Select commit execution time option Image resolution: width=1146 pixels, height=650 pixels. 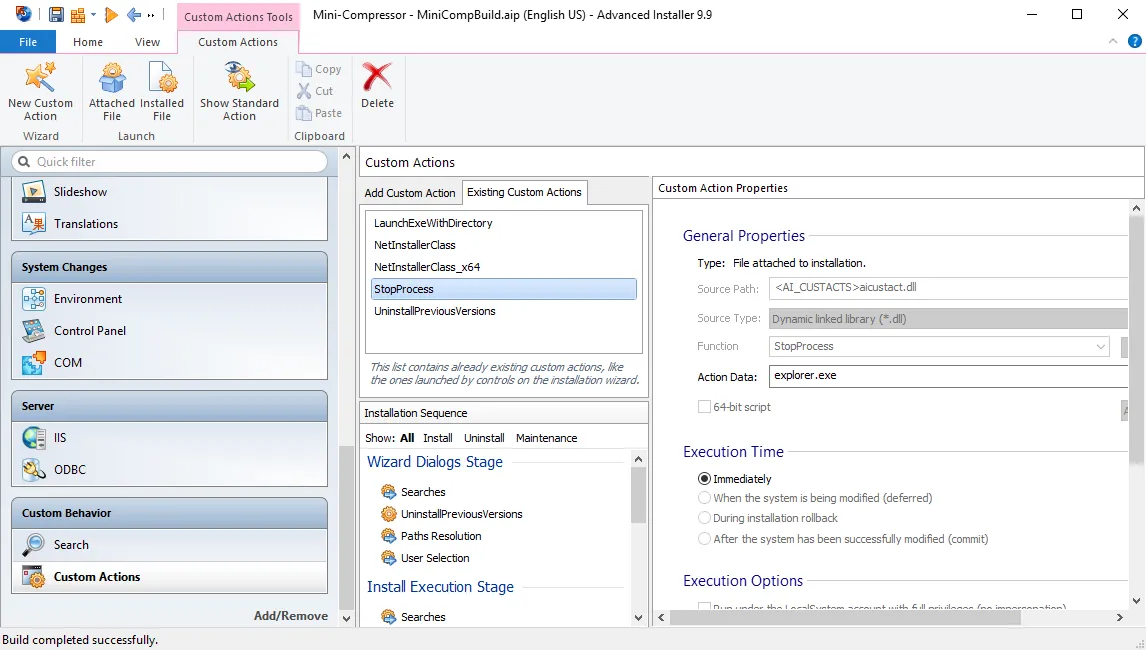coord(704,539)
